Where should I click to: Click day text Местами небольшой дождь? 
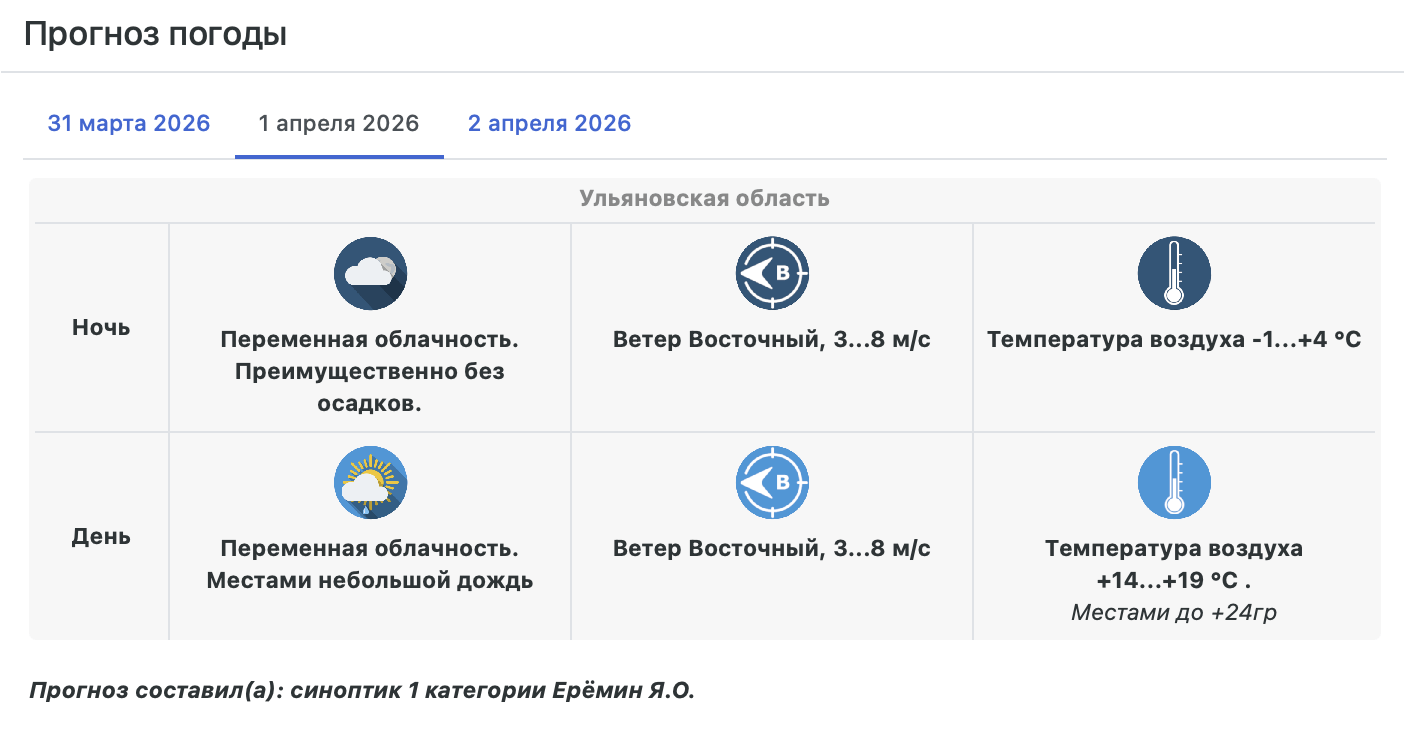[370, 580]
